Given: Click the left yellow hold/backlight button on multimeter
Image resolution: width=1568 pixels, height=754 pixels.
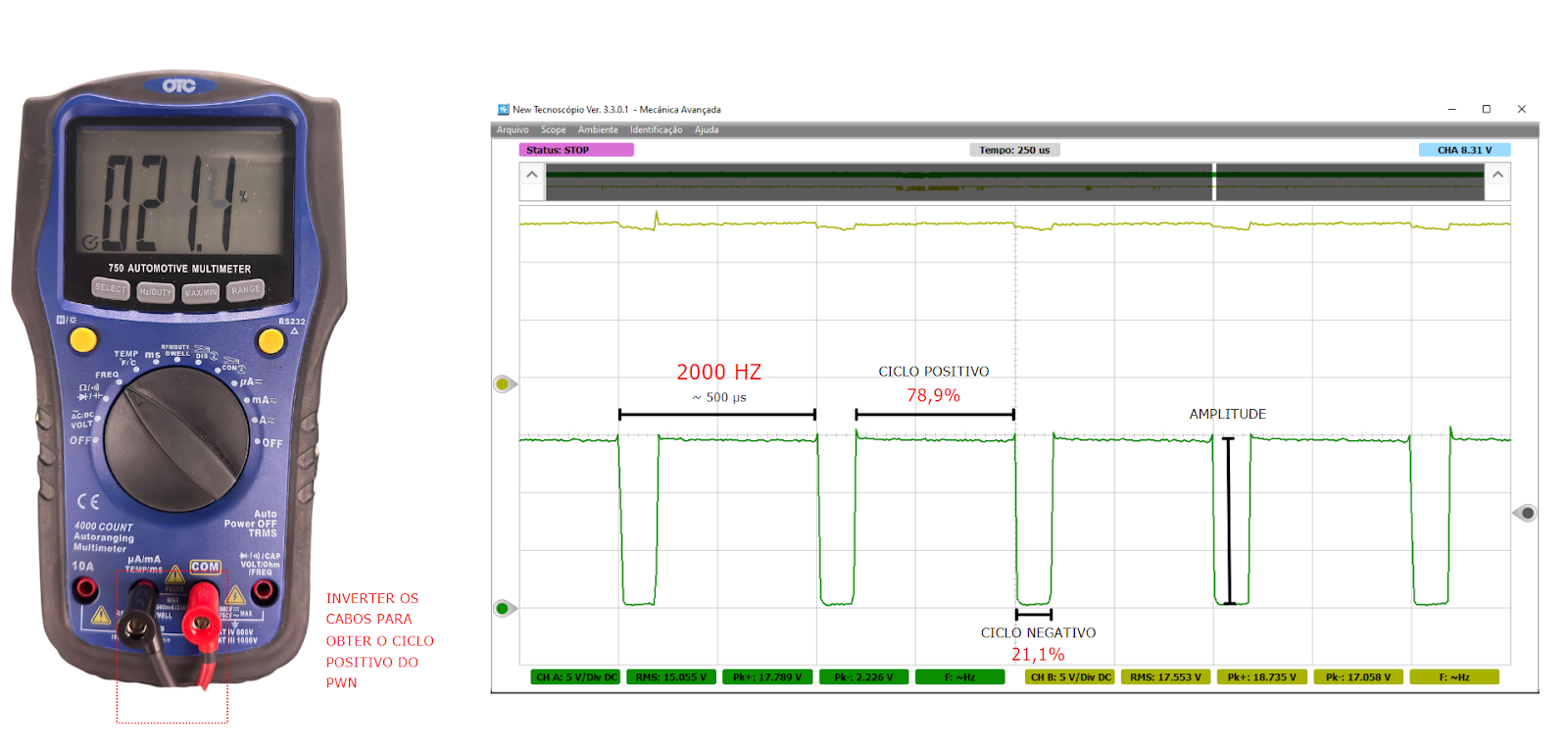Looking at the screenshot, I should tap(83, 340).
